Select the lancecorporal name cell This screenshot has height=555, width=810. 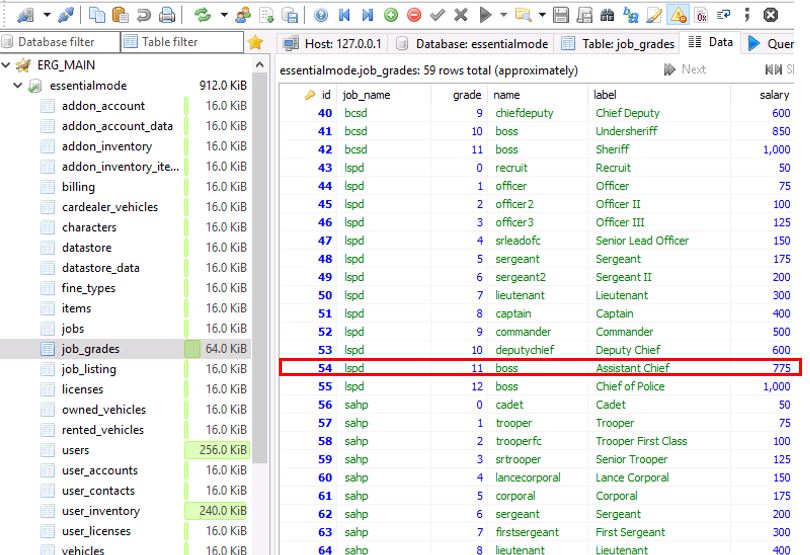(538, 477)
